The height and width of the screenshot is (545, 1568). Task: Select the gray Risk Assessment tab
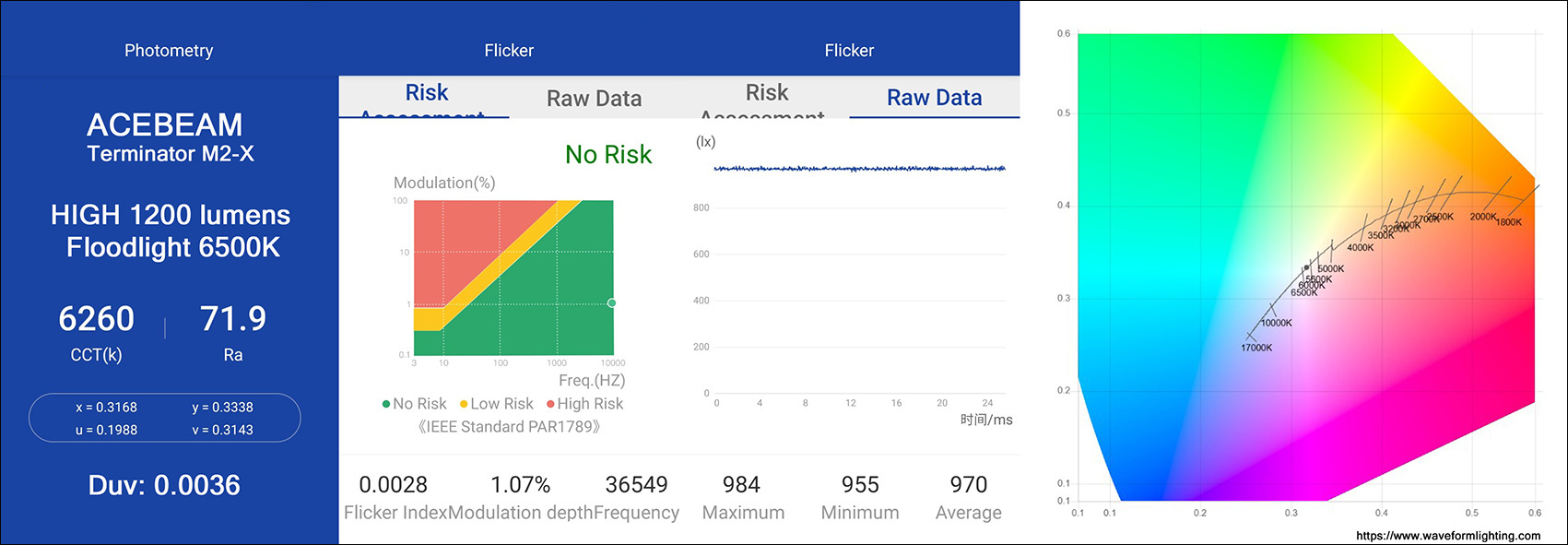coord(766,99)
